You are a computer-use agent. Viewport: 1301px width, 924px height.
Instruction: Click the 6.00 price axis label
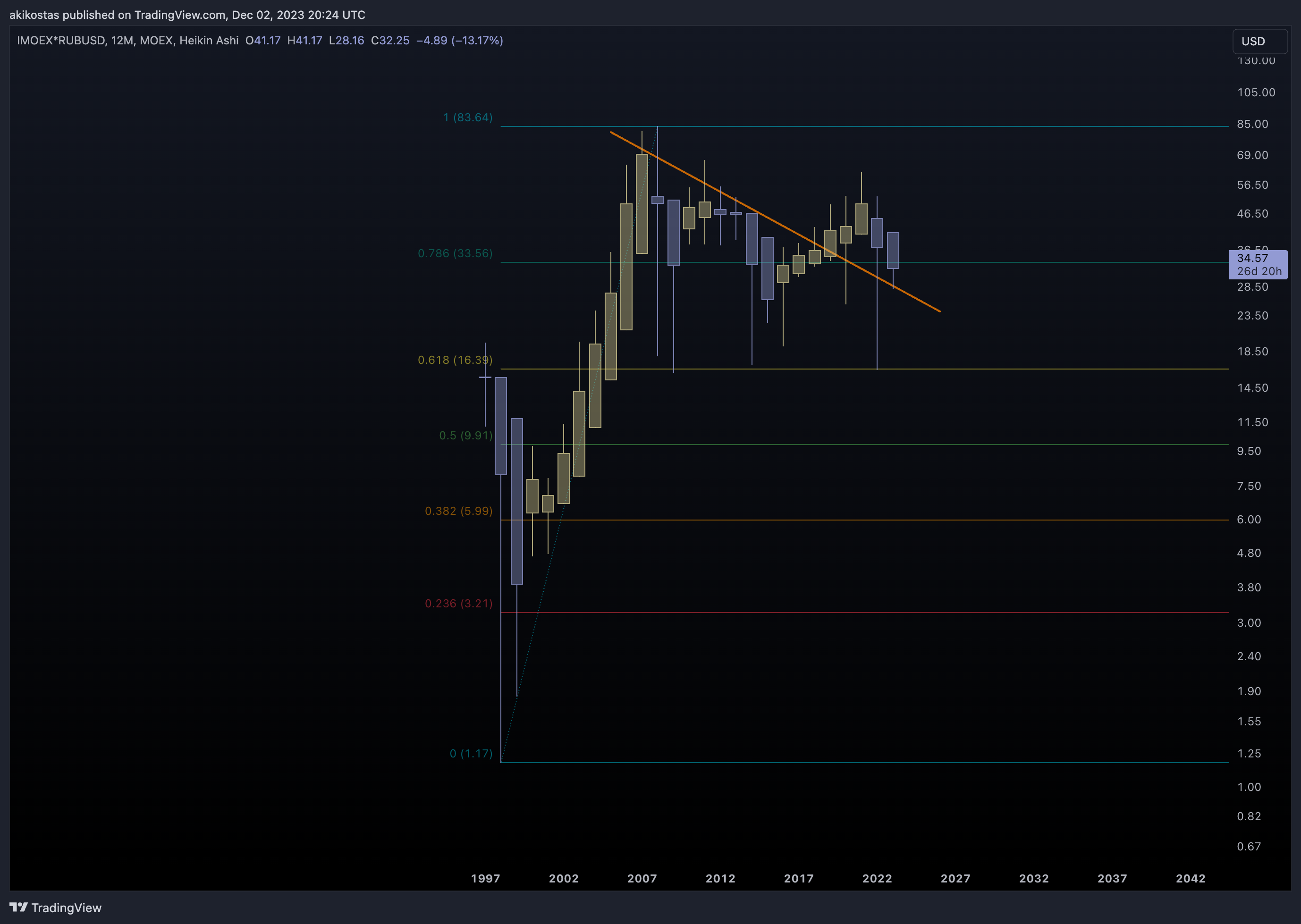pos(1249,519)
